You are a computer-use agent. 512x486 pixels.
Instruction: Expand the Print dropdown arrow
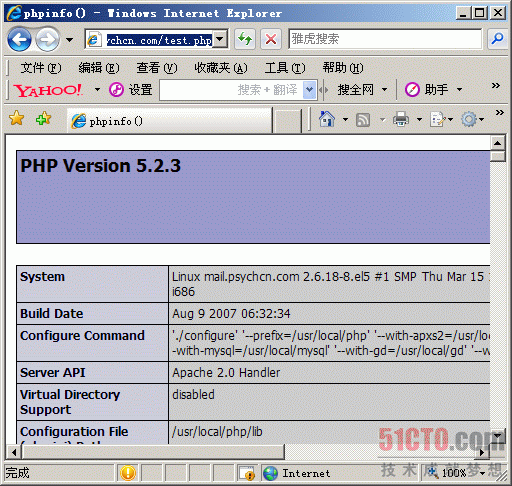coord(419,119)
